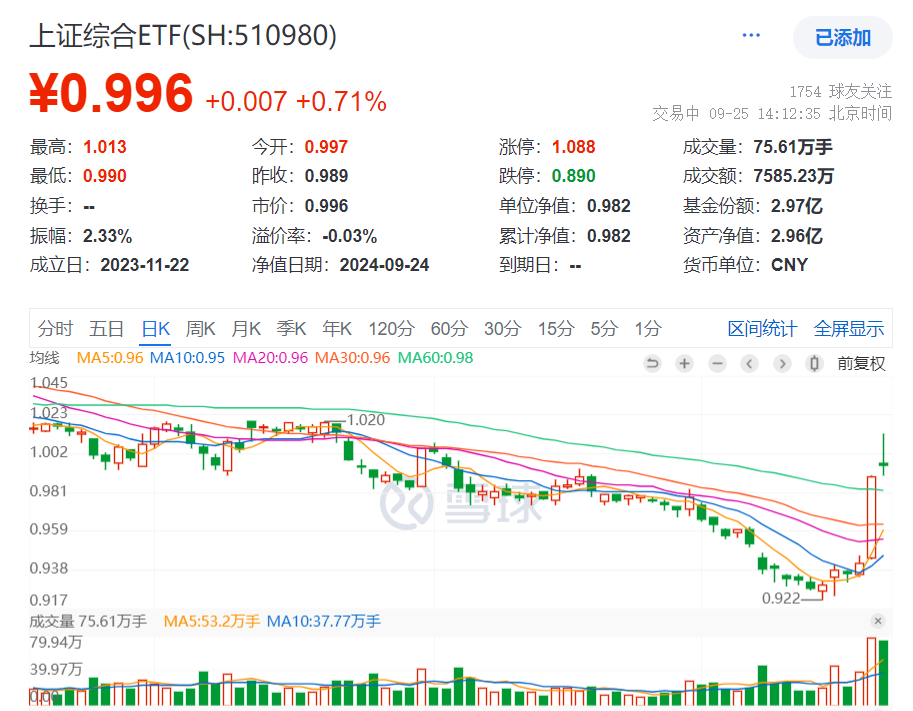Click the MA5:0.96 moving average label
The height and width of the screenshot is (711, 913).
109,358
